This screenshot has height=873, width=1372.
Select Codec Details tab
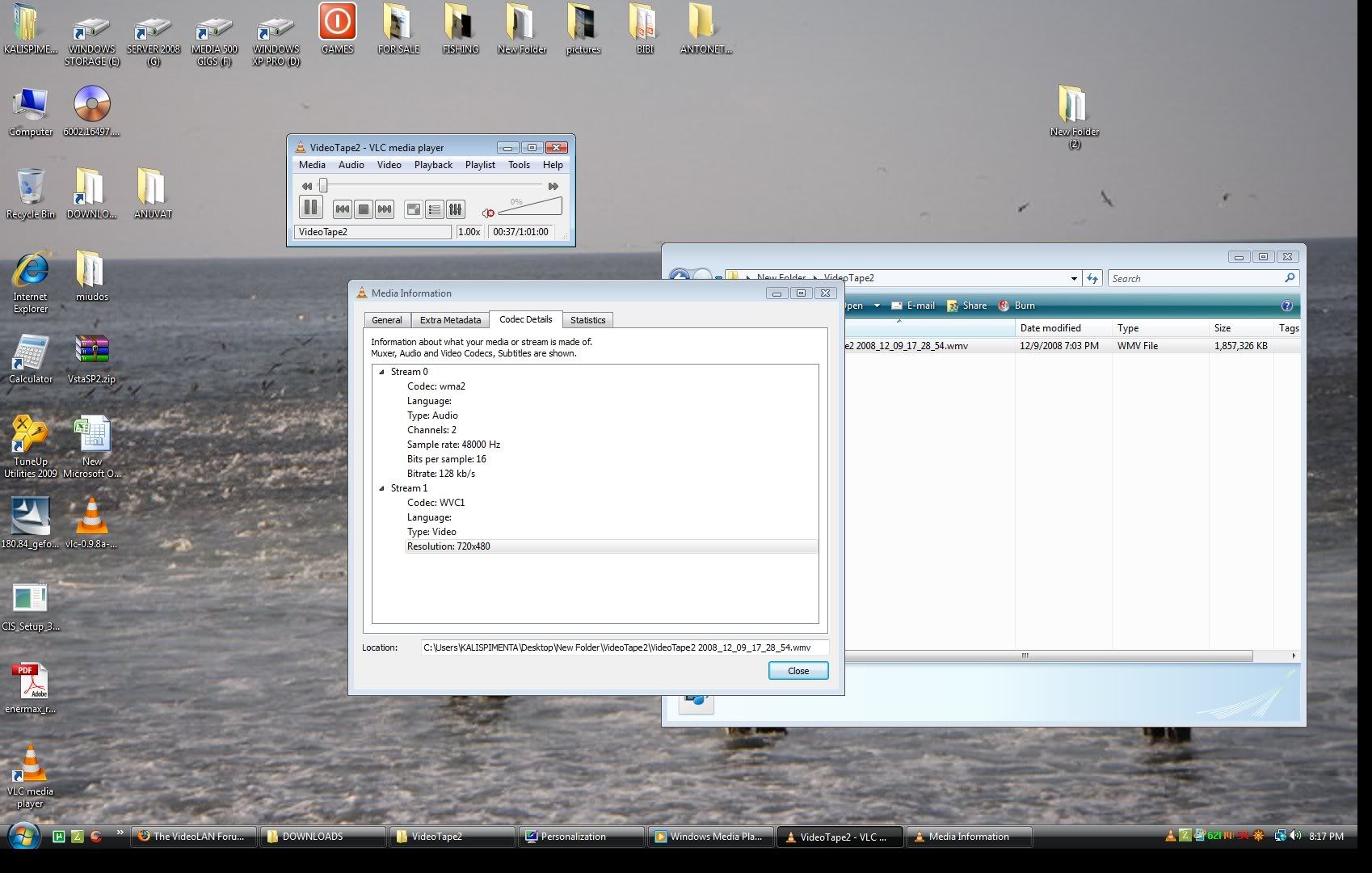[x=526, y=319]
